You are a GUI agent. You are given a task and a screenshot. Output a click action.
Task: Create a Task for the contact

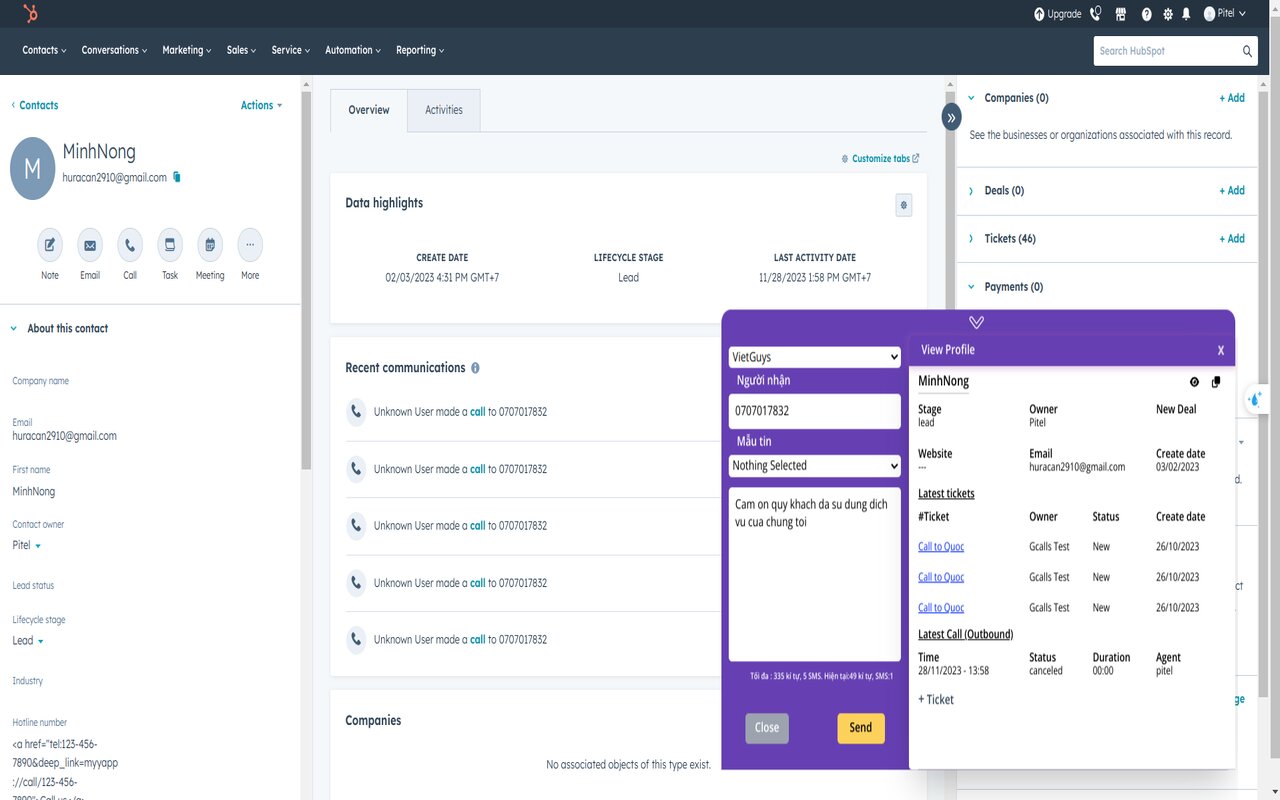(170, 245)
